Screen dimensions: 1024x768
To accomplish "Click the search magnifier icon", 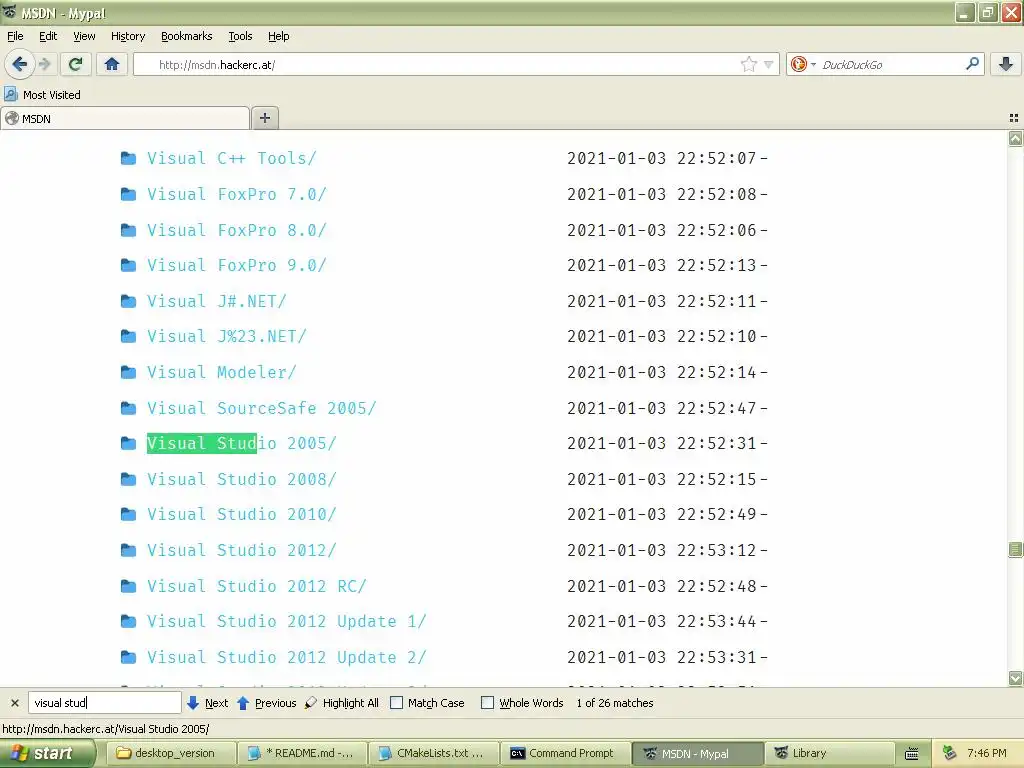I will click(972, 64).
